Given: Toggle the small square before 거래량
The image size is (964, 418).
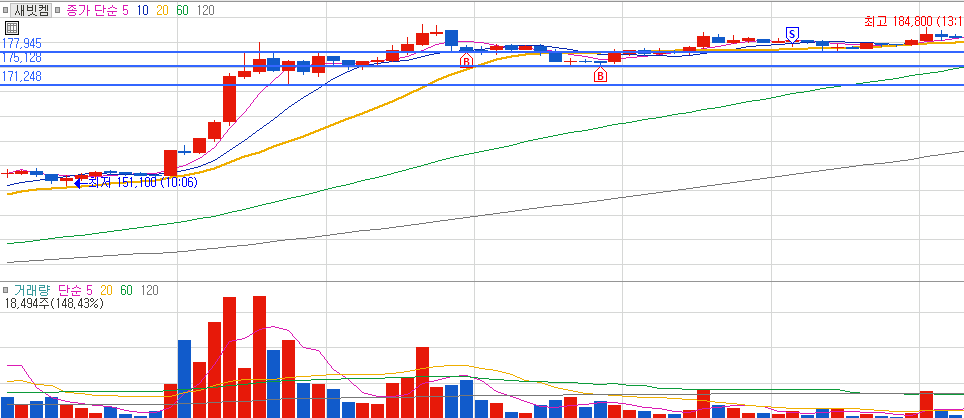Looking at the screenshot, I should (6, 291).
